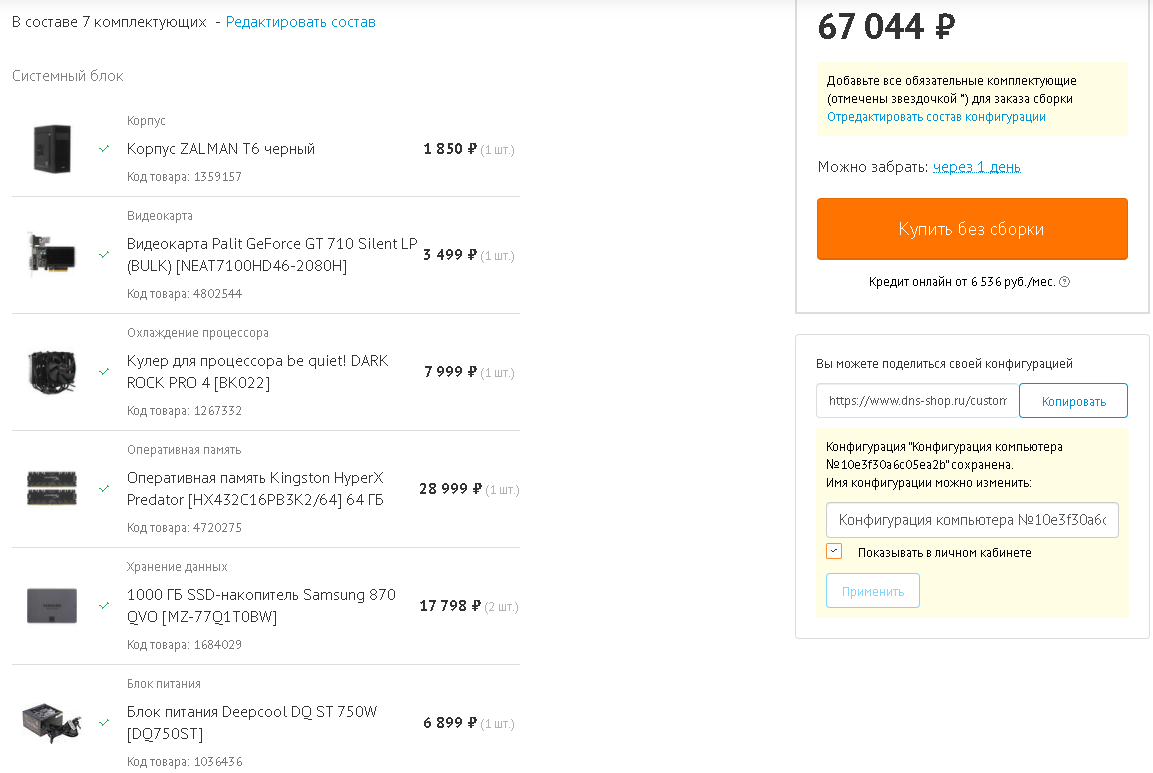The height and width of the screenshot is (773, 1153).
Task: Click the 'Копировать' button
Action: tap(1073, 401)
